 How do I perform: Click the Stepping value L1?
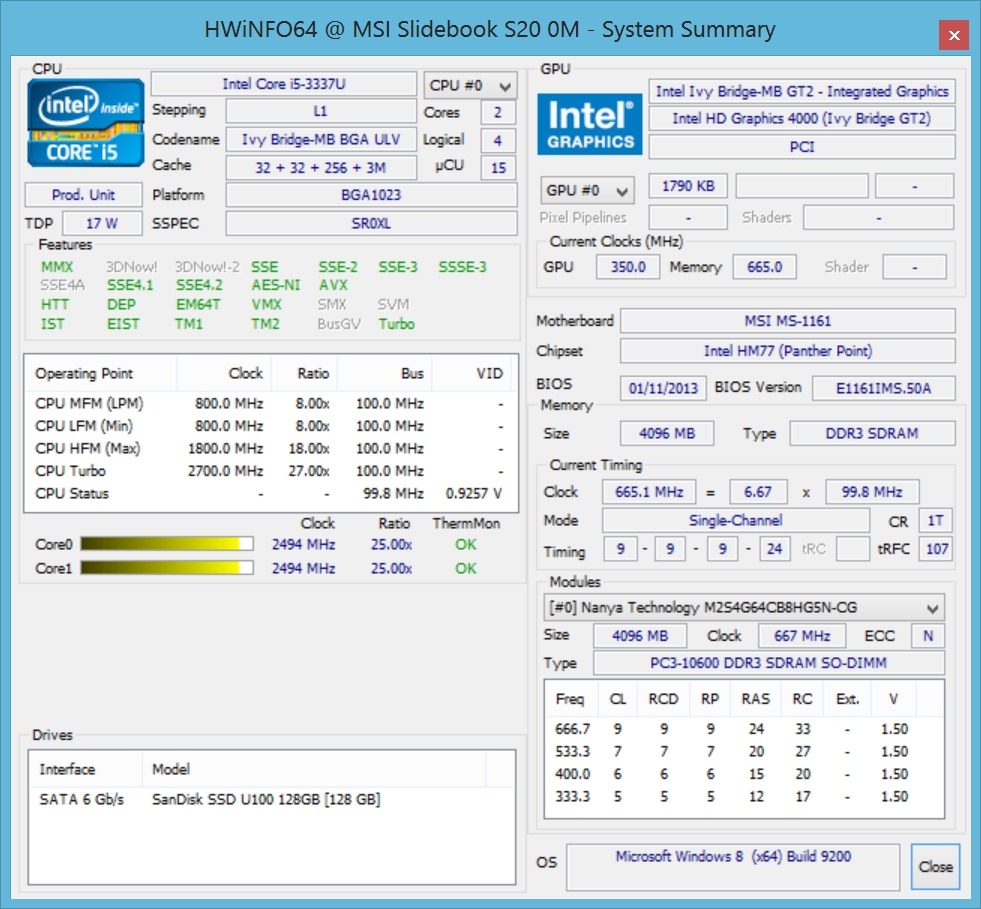tap(321, 111)
